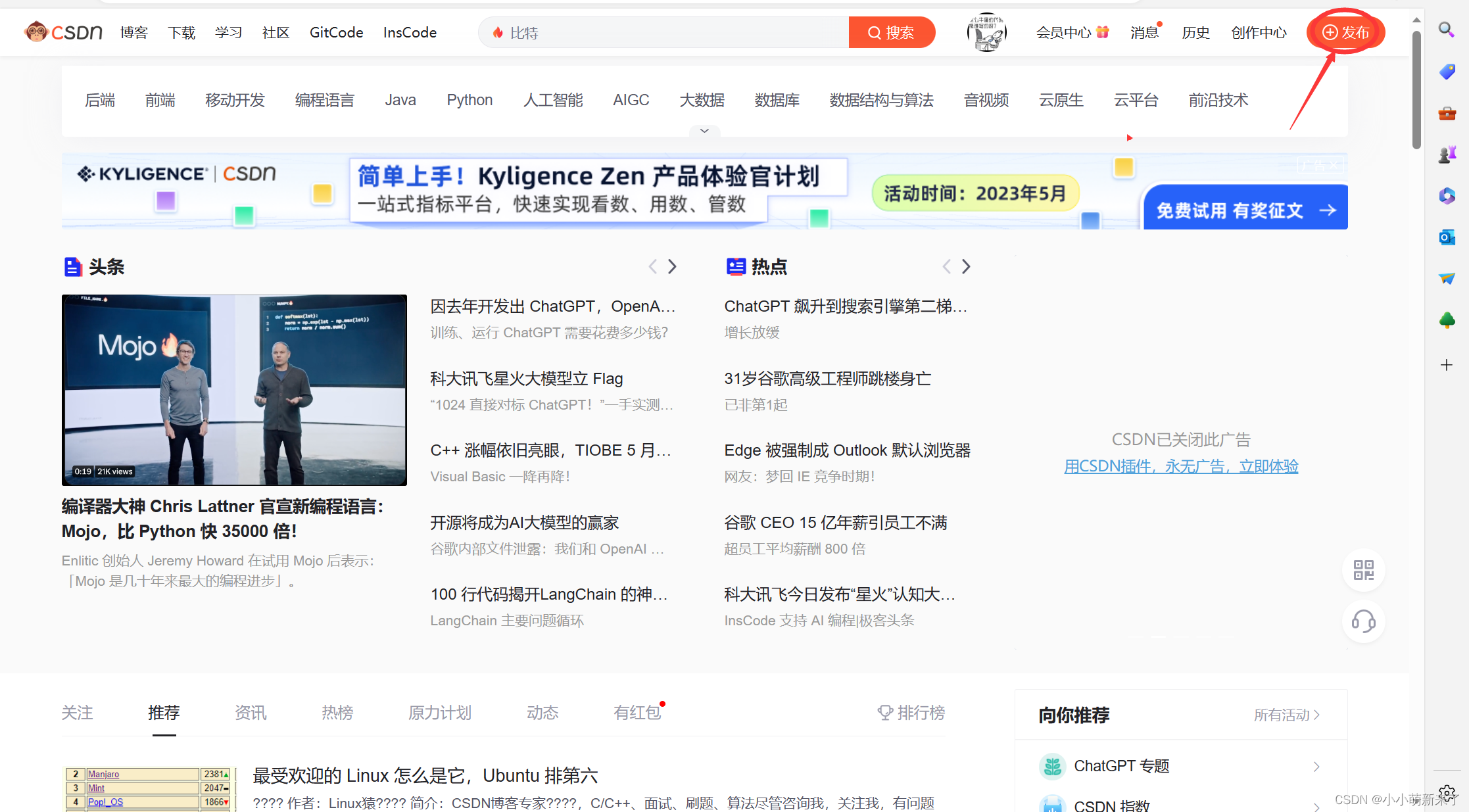This screenshot has width=1469, height=812.
Task: Open 排行榜 ranking link
Action: 911,713
